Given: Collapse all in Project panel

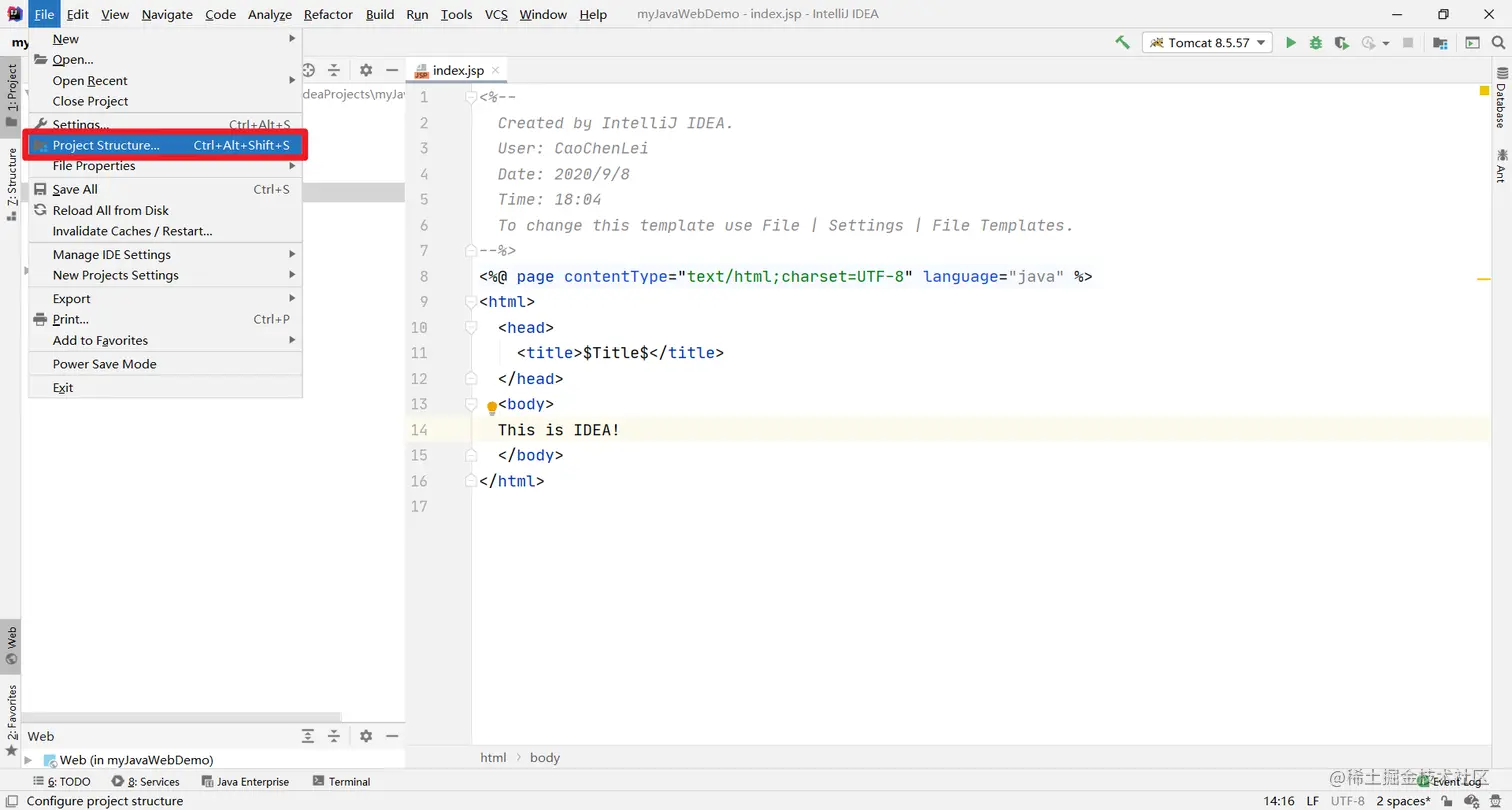Looking at the screenshot, I should pos(334,70).
